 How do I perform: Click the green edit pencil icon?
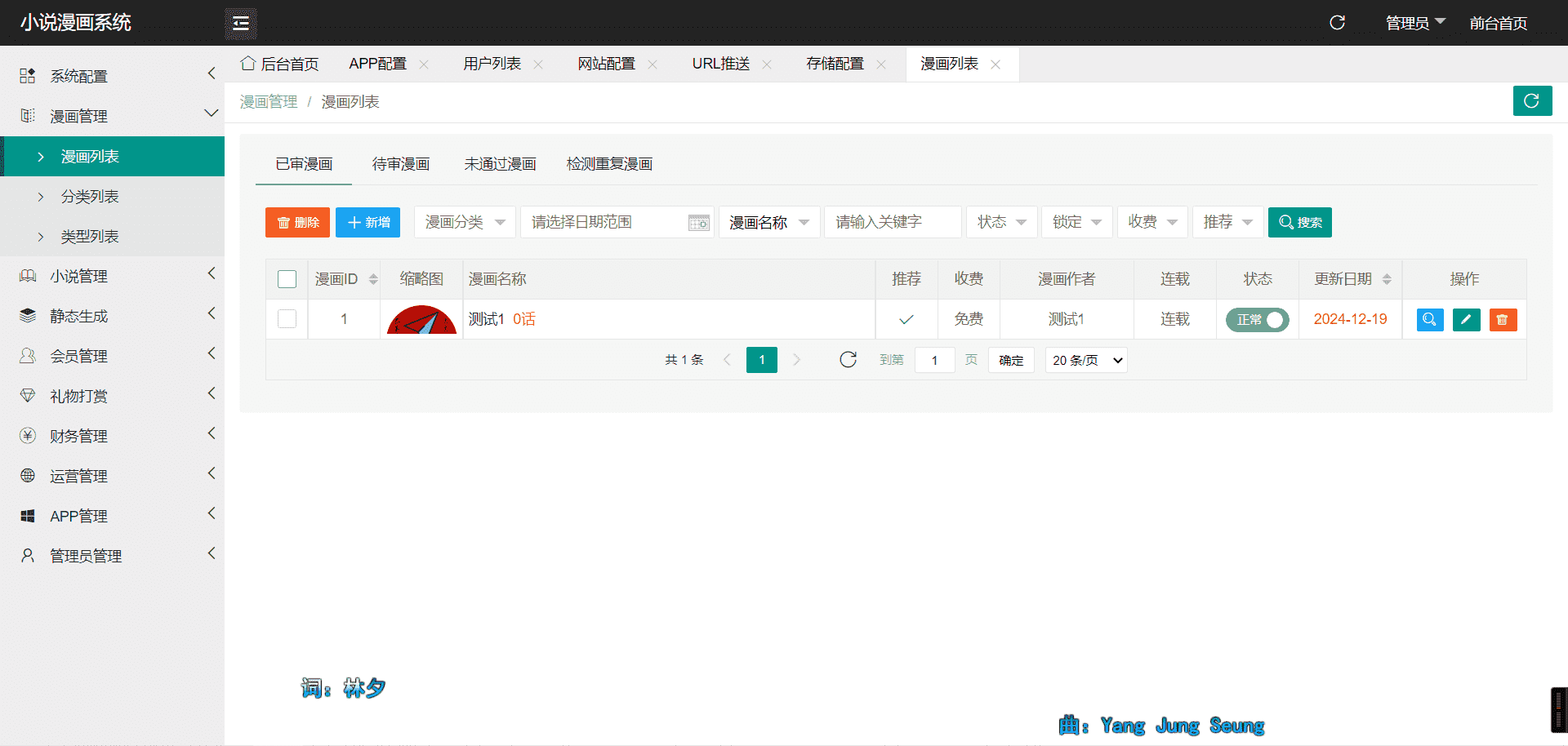click(x=1466, y=320)
